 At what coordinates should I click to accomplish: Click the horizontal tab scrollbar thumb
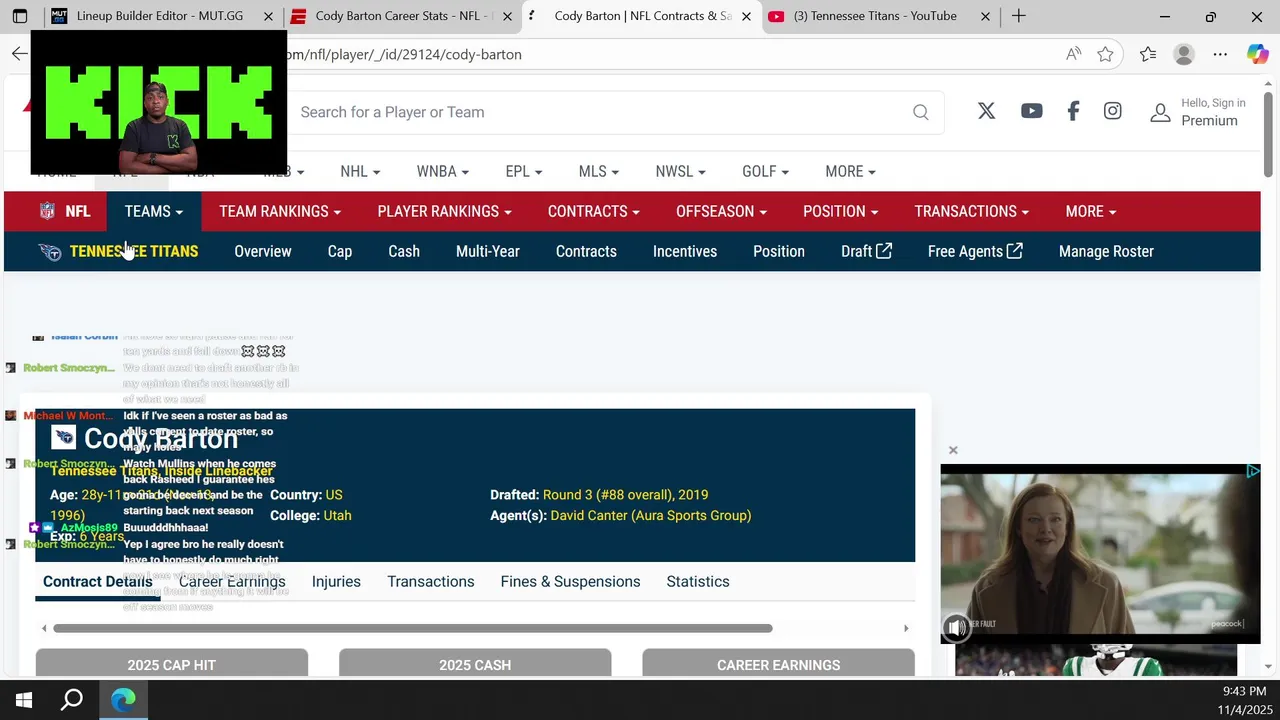[413, 628]
